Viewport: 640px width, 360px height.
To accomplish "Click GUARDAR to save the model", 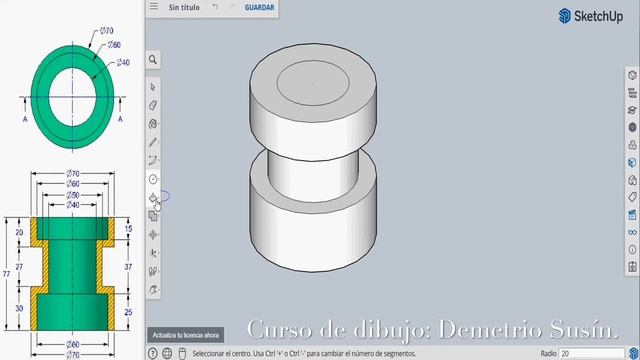I will (x=259, y=7).
